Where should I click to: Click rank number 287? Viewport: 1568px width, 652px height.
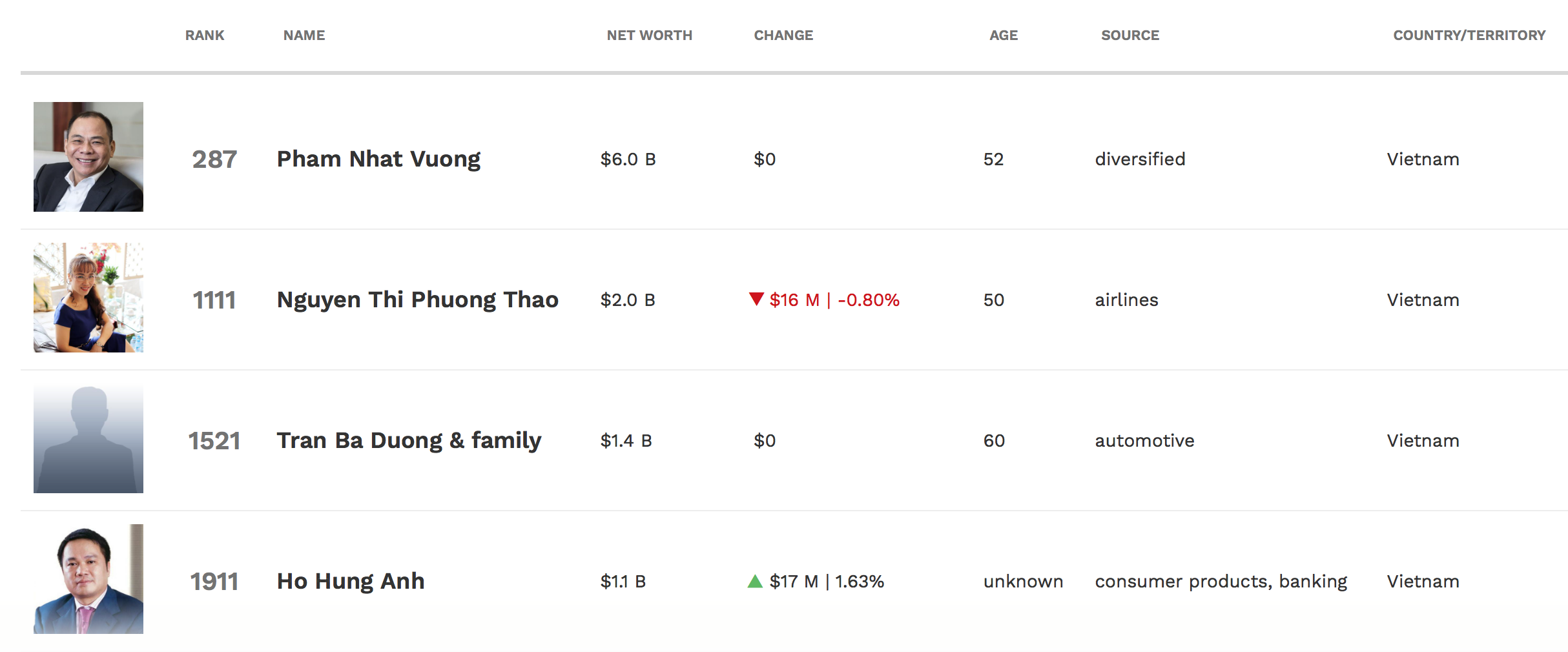click(214, 159)
